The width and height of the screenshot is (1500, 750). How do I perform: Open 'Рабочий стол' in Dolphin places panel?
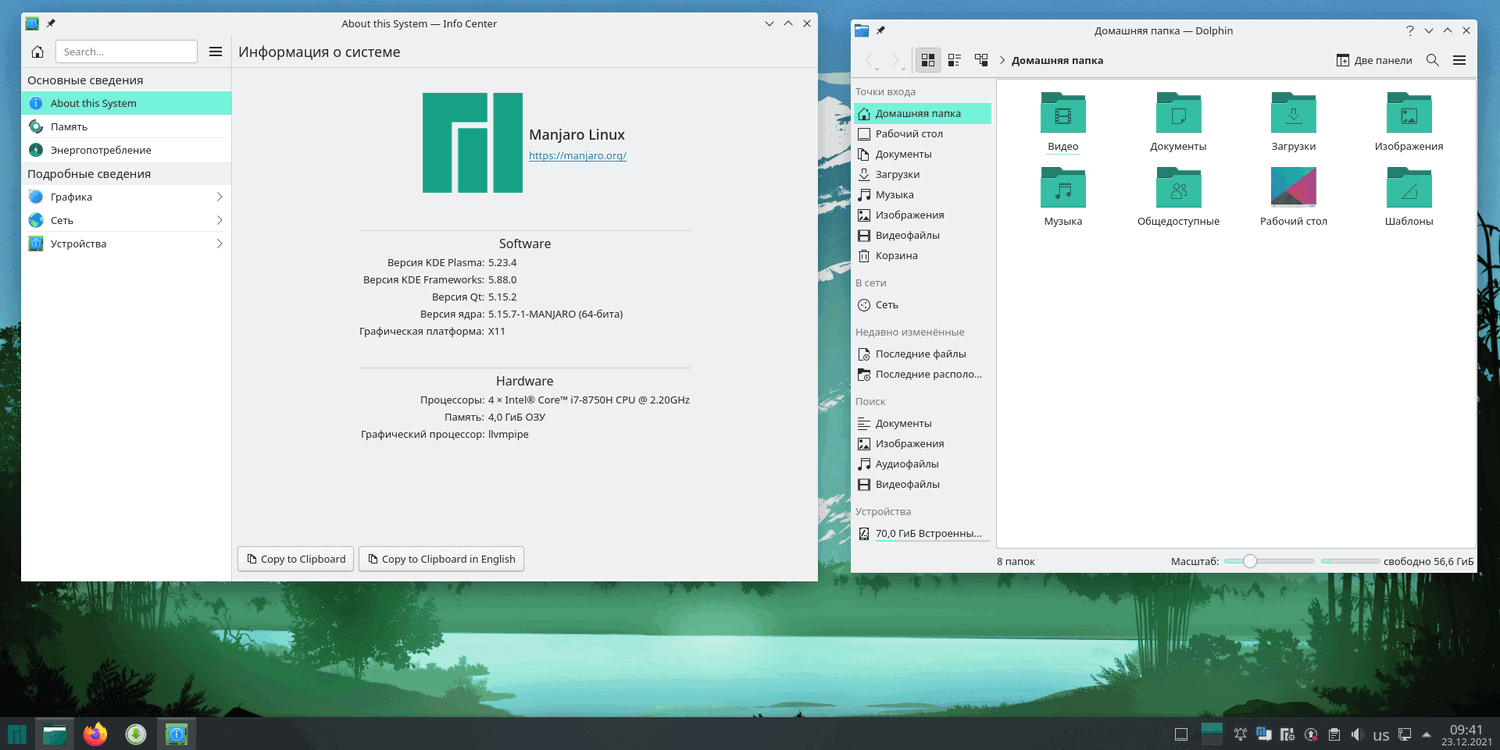click(922, 134)
